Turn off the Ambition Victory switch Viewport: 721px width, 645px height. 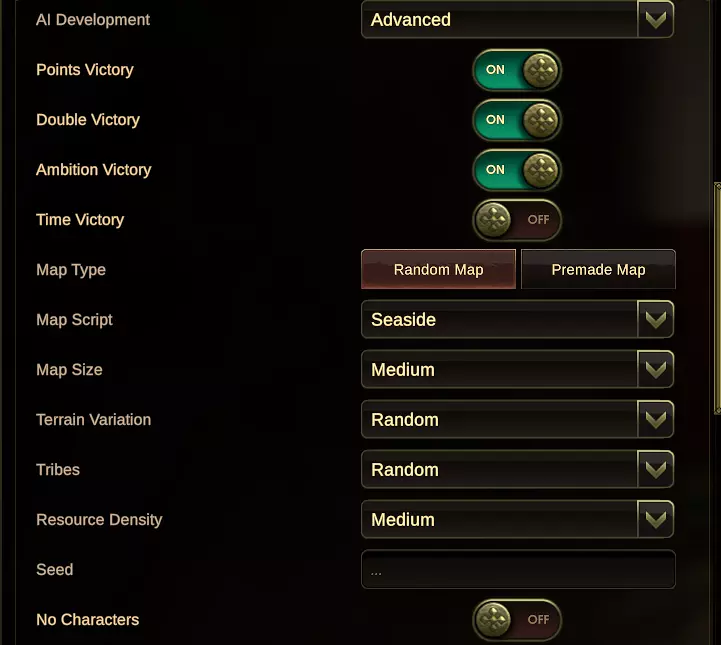point(517,170)
